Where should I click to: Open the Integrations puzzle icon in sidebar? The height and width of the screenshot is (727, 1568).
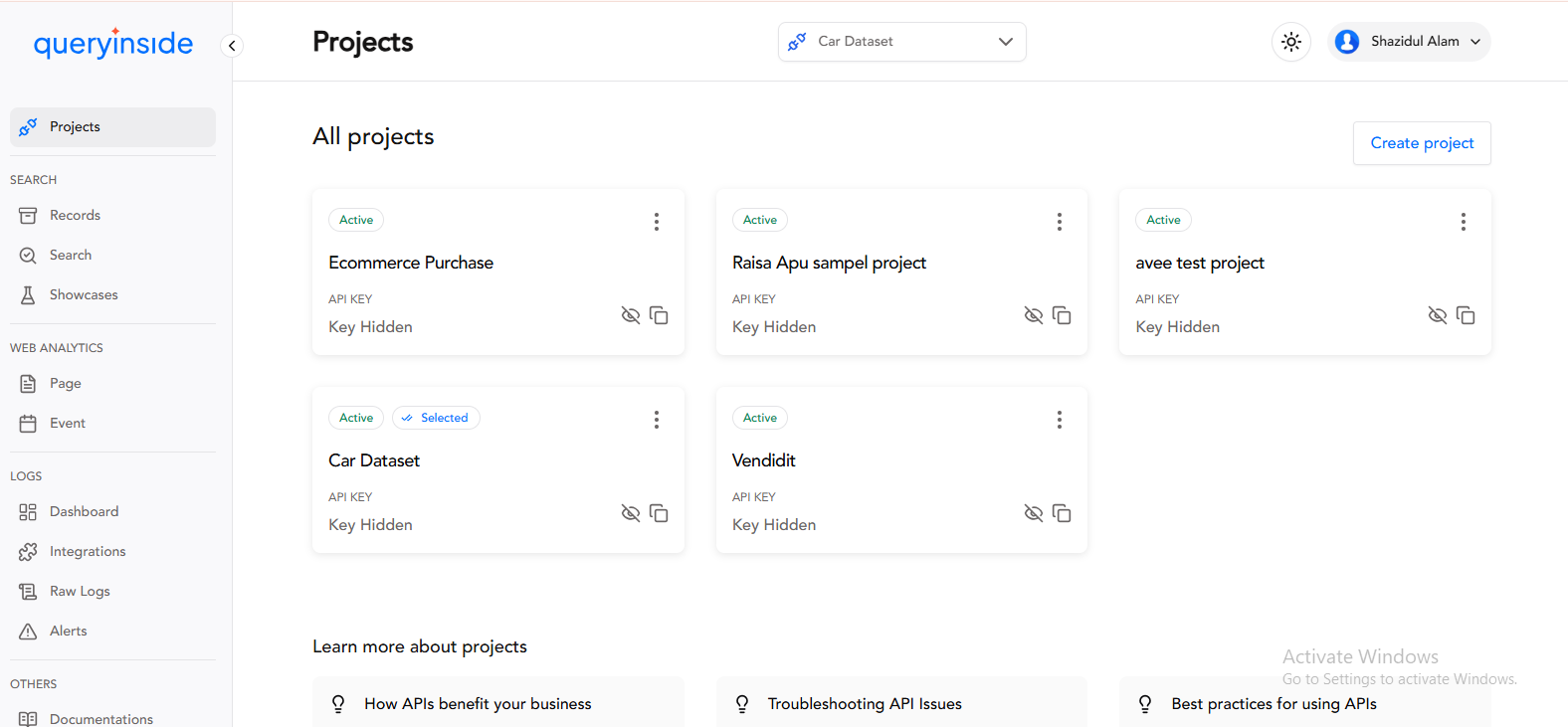point(28,551)
